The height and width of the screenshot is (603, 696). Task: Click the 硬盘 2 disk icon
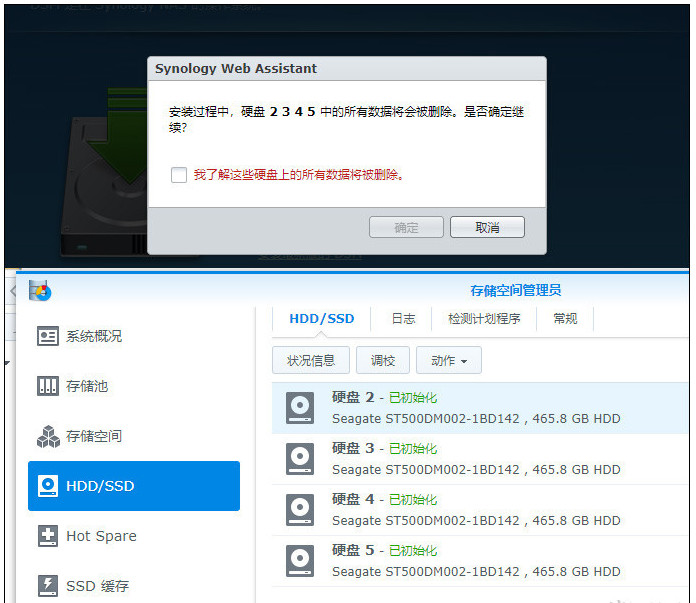300,408
